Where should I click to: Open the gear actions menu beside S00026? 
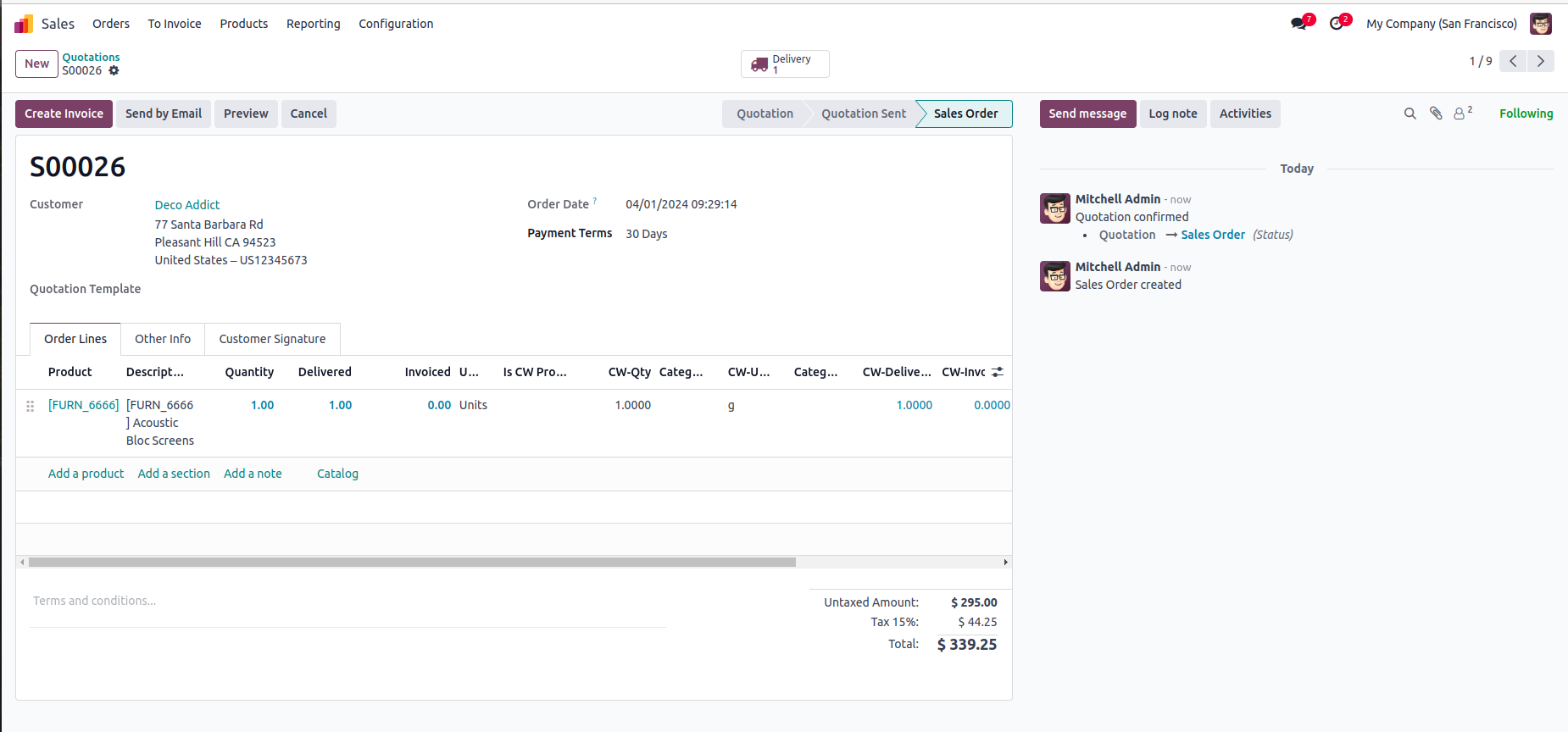(x=114, y=70)
